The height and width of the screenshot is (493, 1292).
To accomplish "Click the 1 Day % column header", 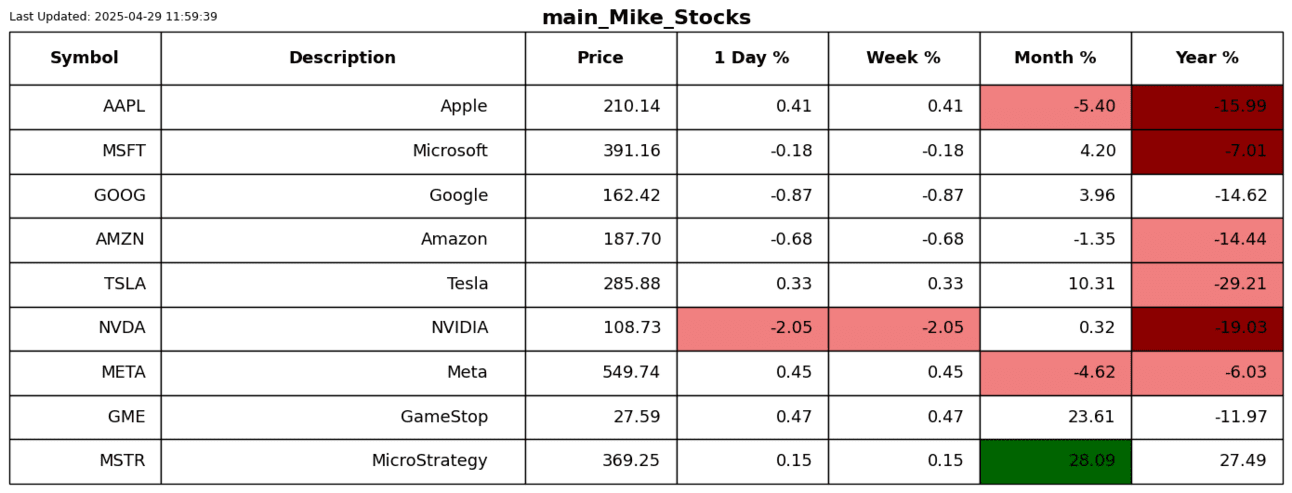I will (x=751, y=58).
